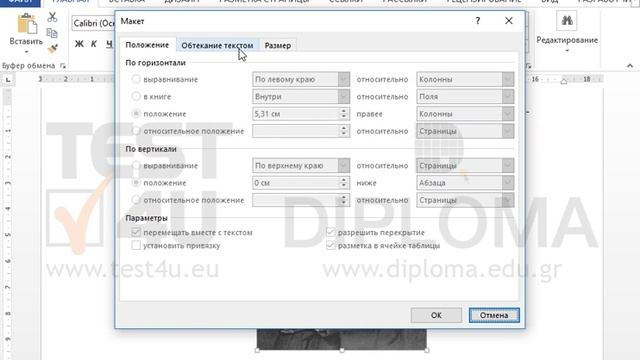Open the Поля dropdown
The width and height of the screenshot is (640, 360).
465,97
